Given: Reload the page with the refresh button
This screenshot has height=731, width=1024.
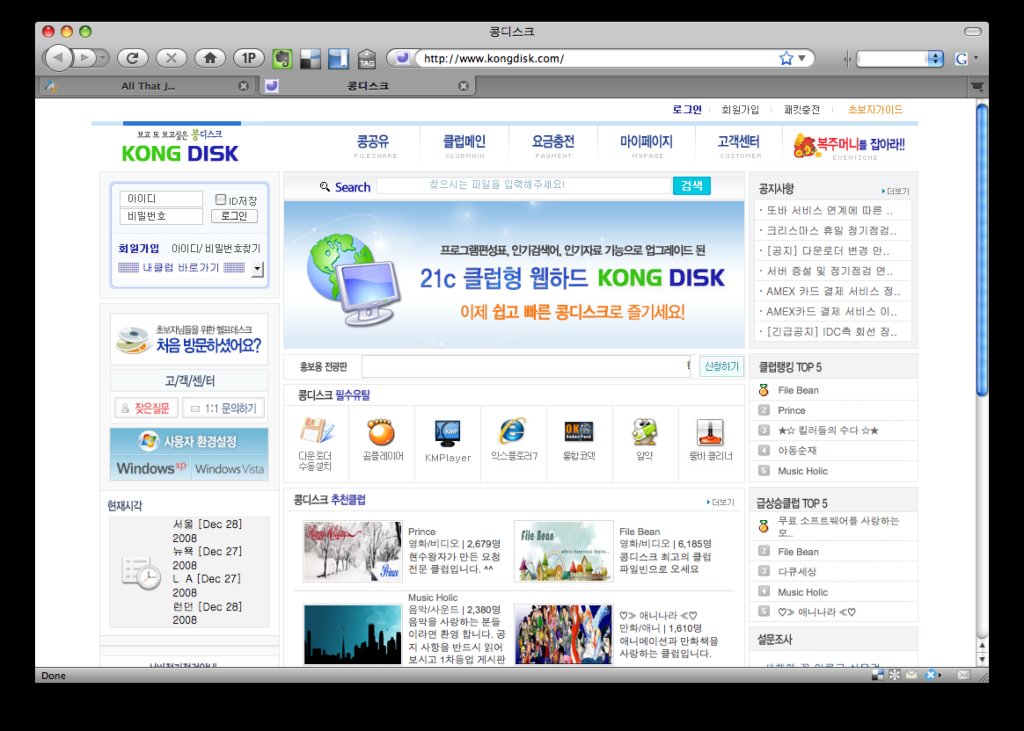Looking at the screenshot, I should pos(133,58).
